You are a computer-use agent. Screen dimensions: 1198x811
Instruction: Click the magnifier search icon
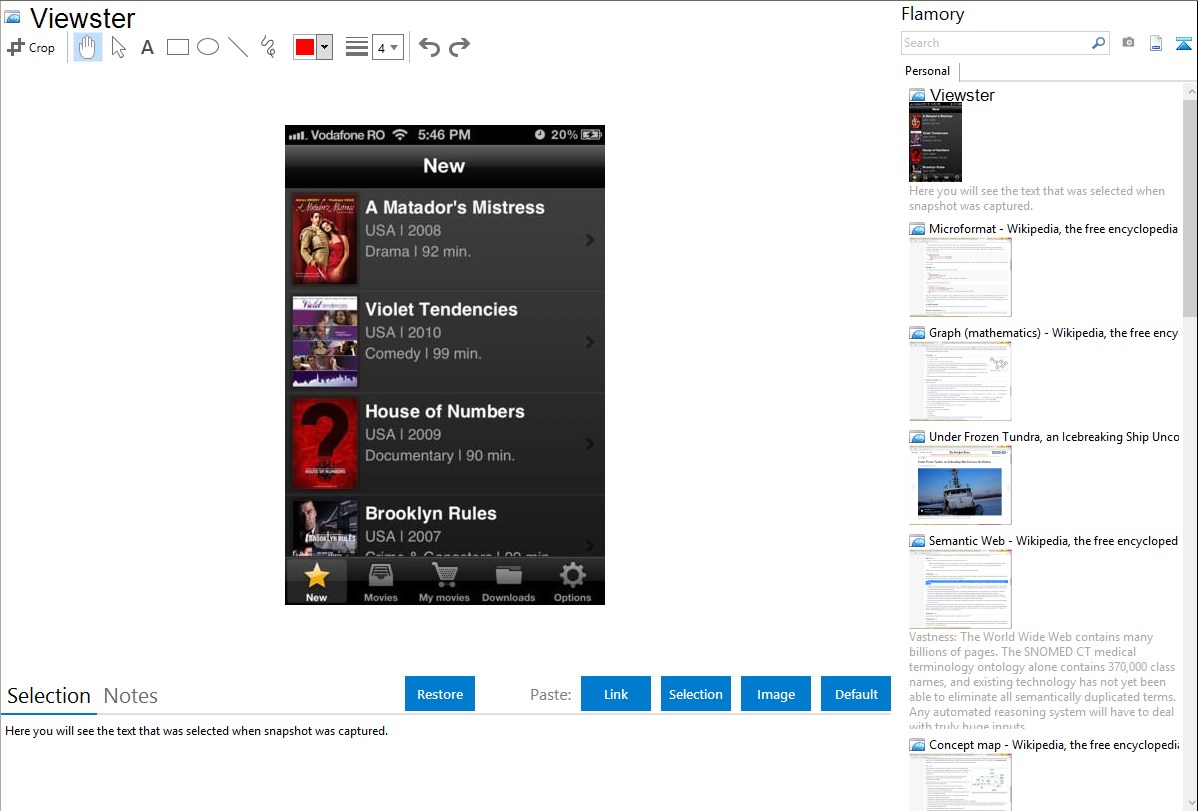(1098, 43)
